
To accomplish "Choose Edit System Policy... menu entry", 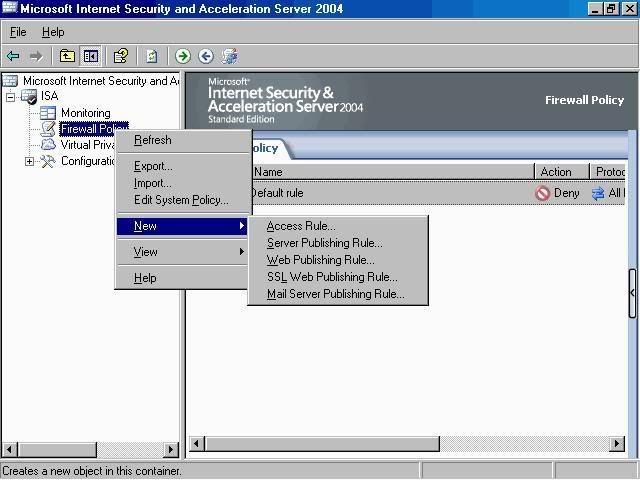I will point(182,200).
